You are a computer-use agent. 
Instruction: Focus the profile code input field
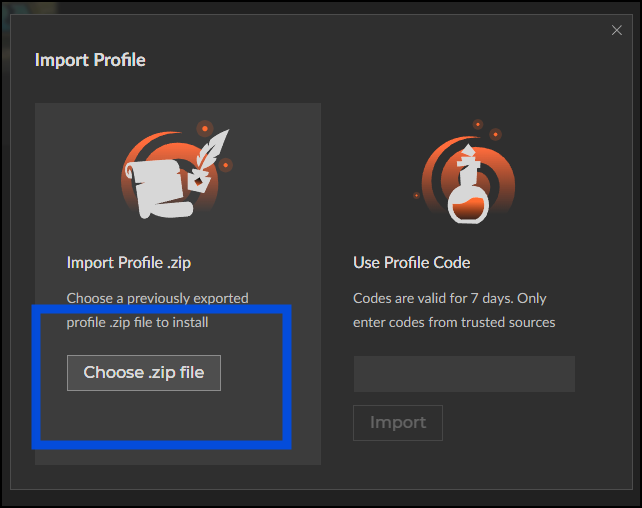pyautogui.click(x=464, y=374)
